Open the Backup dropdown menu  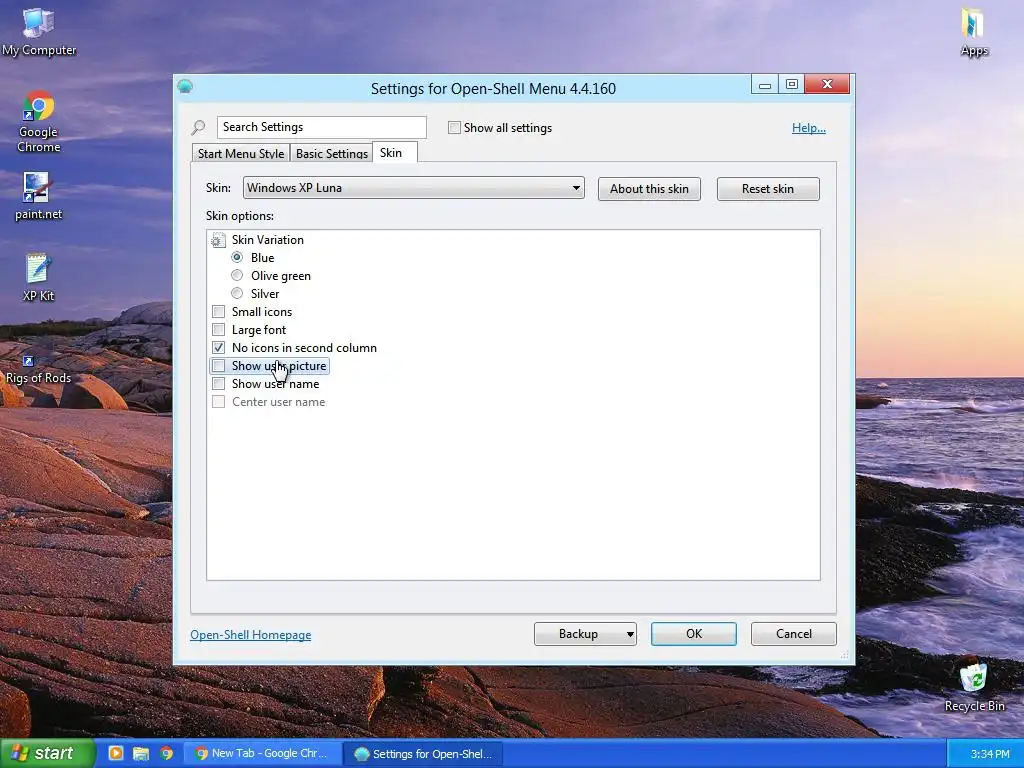(x=585, y=633)
